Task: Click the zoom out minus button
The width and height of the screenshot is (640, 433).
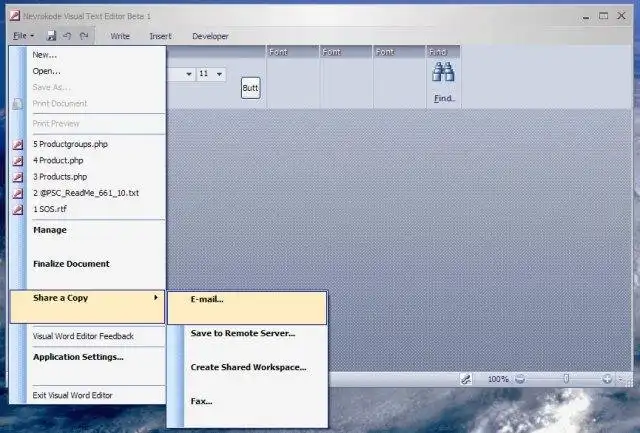Action: (x=520, y=379)
